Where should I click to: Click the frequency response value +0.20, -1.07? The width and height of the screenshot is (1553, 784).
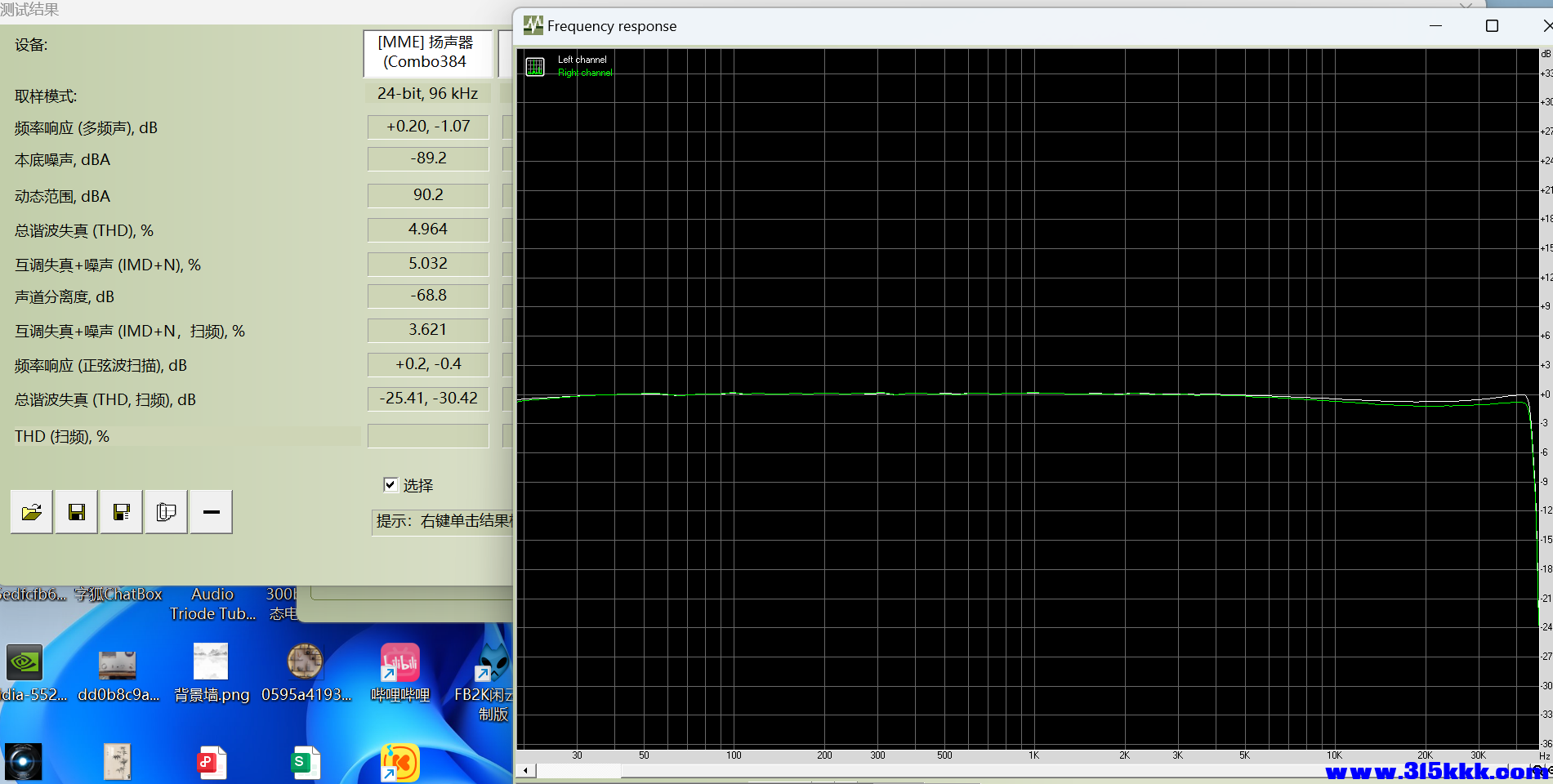428,127
